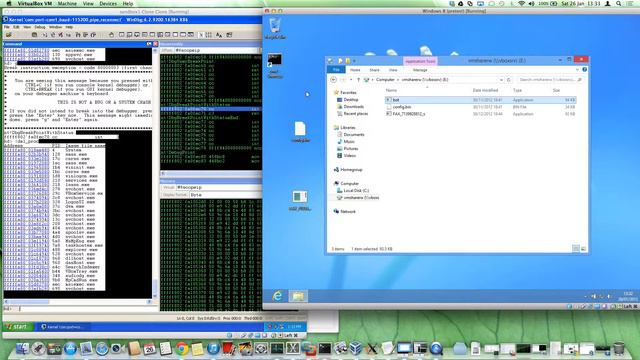Select the Recycle Bin desktop icon

(x=275, y=28)
